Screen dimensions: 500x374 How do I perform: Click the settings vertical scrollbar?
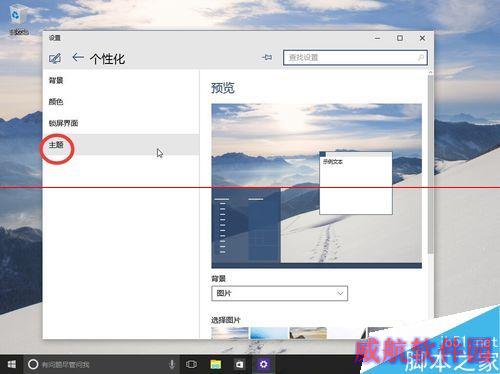click(x=430, y=163)
